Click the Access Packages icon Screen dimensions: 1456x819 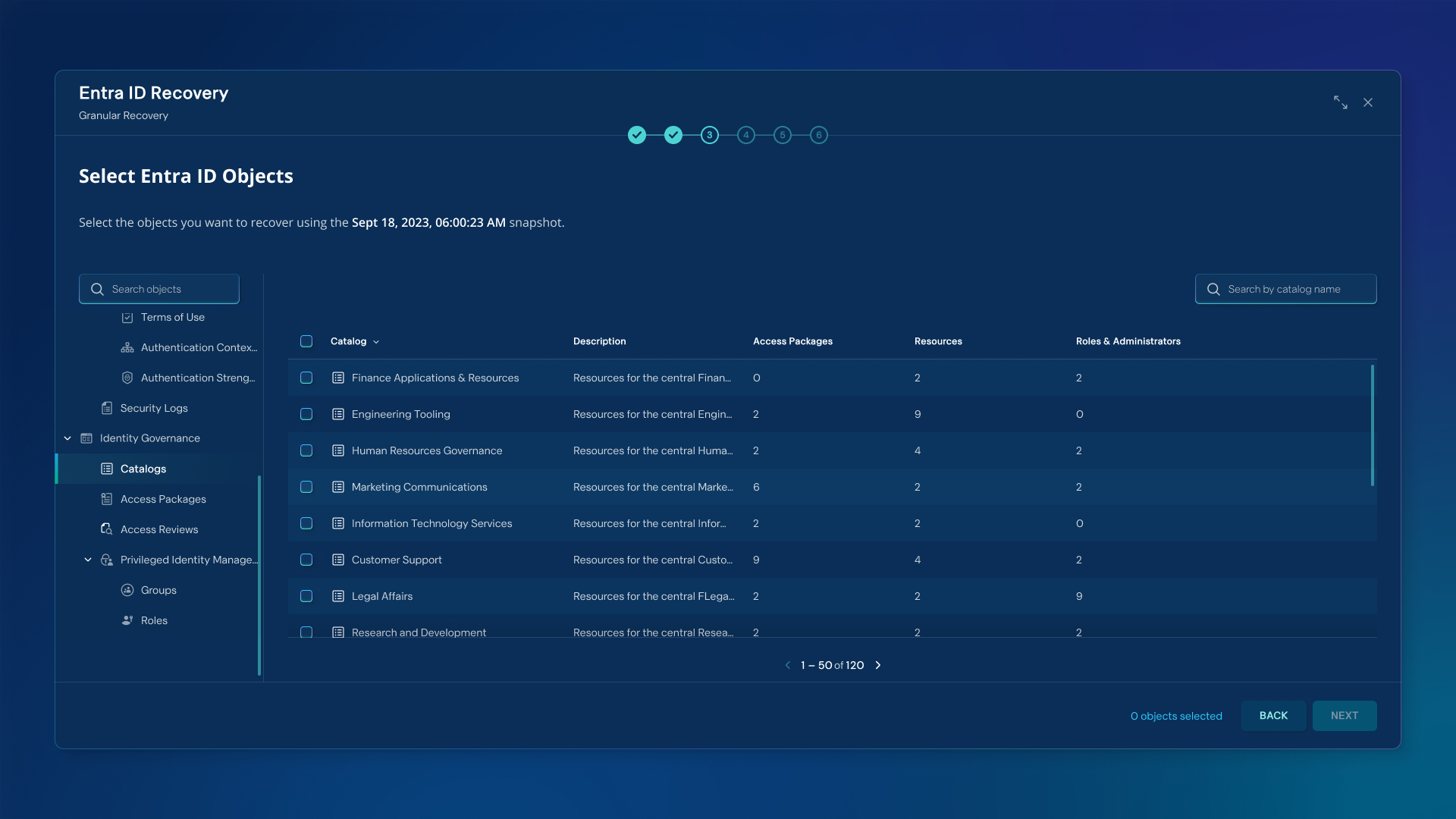[107, 500]
